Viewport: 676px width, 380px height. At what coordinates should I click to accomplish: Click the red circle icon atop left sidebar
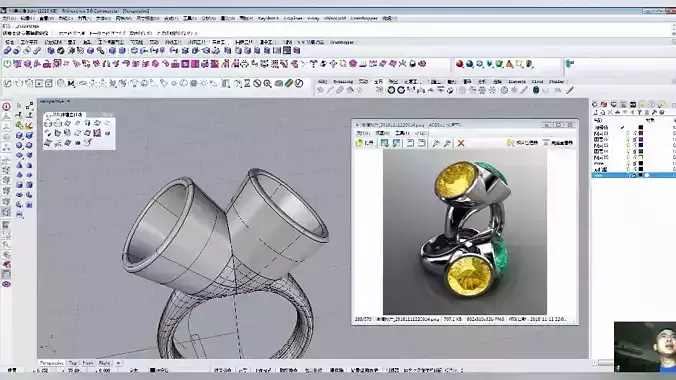pos(6,106)
